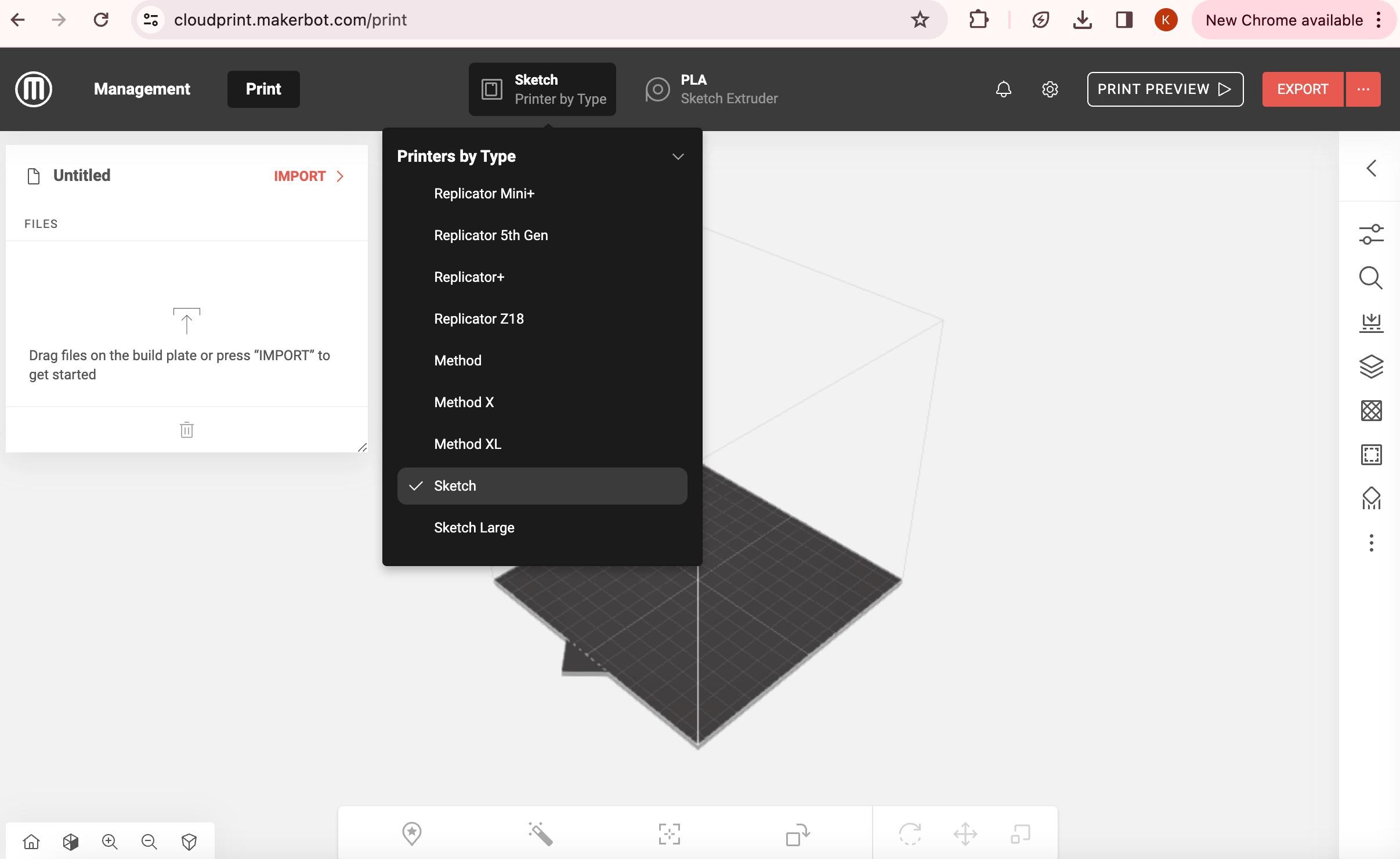The height and width of the screenshot is (859, 1400).
Task: Click the browser back arrow
Action: (18, 20)
